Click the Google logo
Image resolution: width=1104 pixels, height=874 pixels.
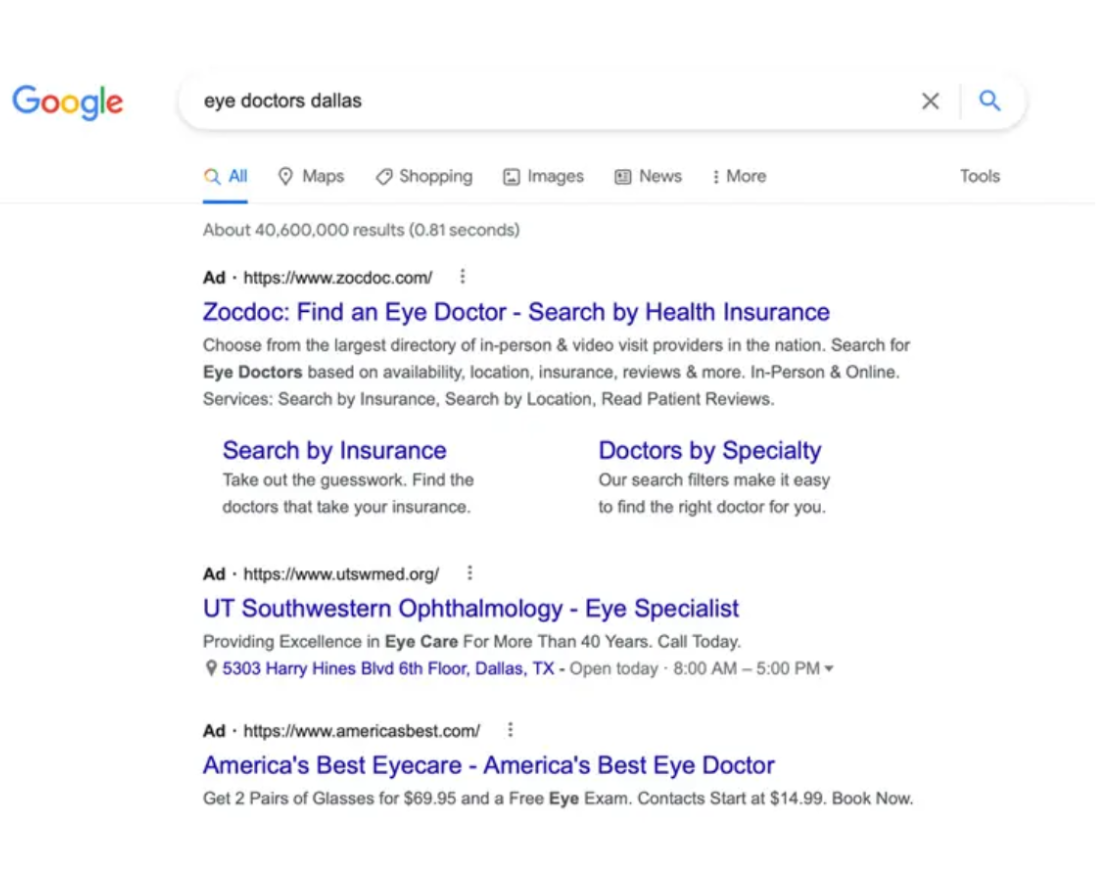[x=68, y=102]
